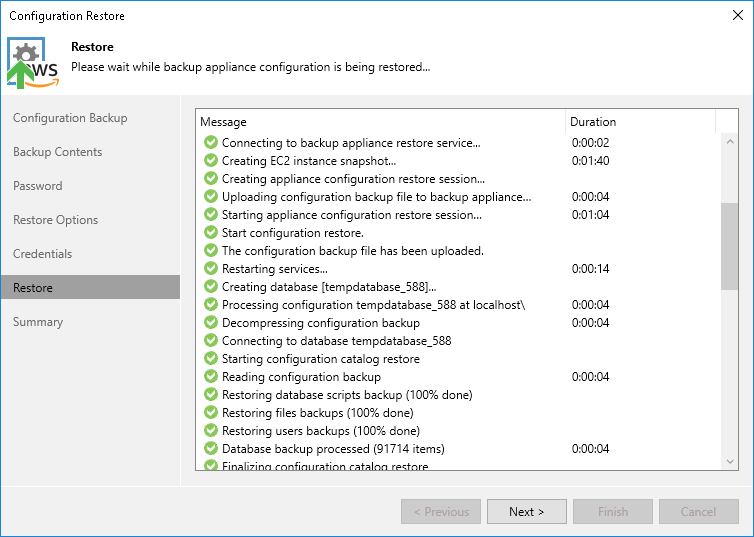Click check icon for Database backup processed row
Viewport: 754px width, 537px height.
[210, 449]
